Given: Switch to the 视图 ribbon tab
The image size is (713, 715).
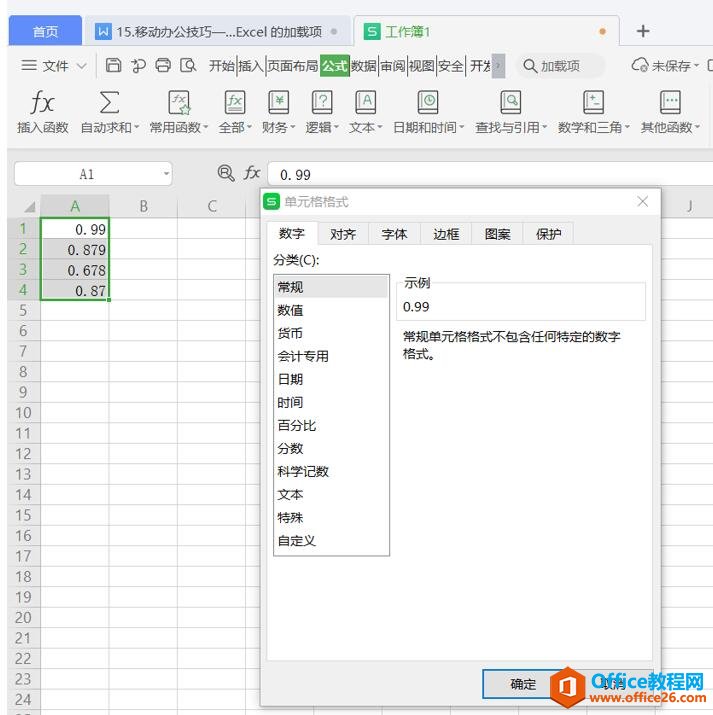Looking at the screenshot, I should [421, 66].
